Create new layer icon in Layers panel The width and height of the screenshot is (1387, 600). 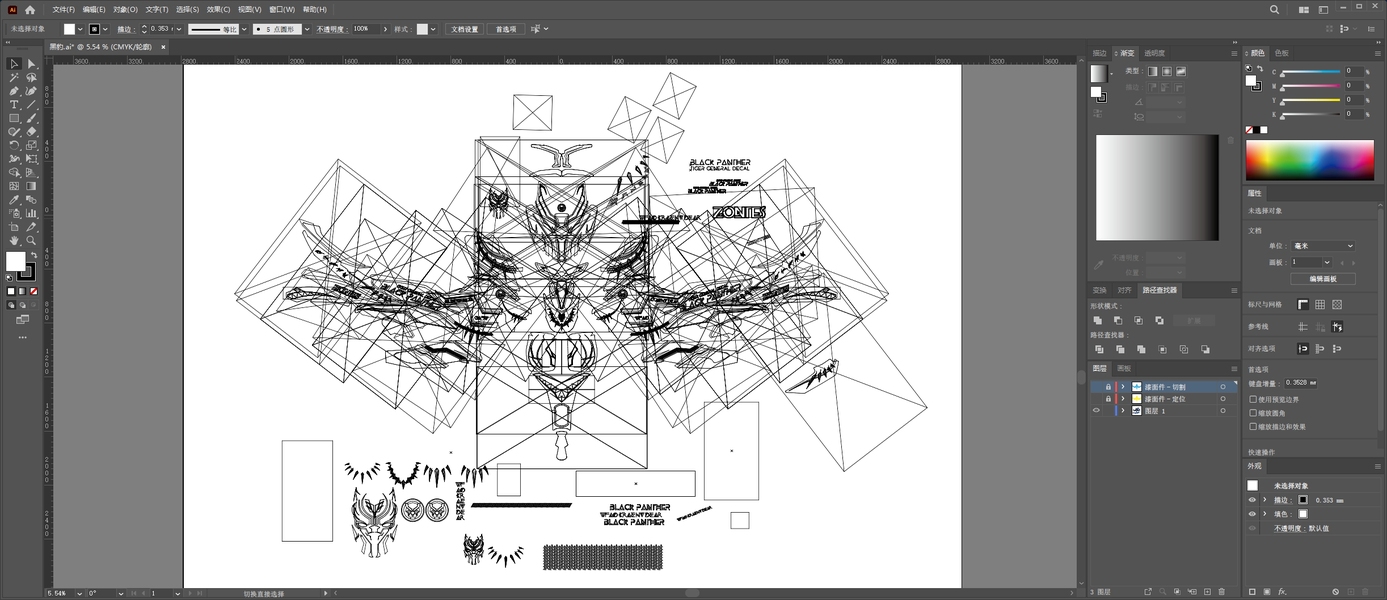click(1207, 592)
